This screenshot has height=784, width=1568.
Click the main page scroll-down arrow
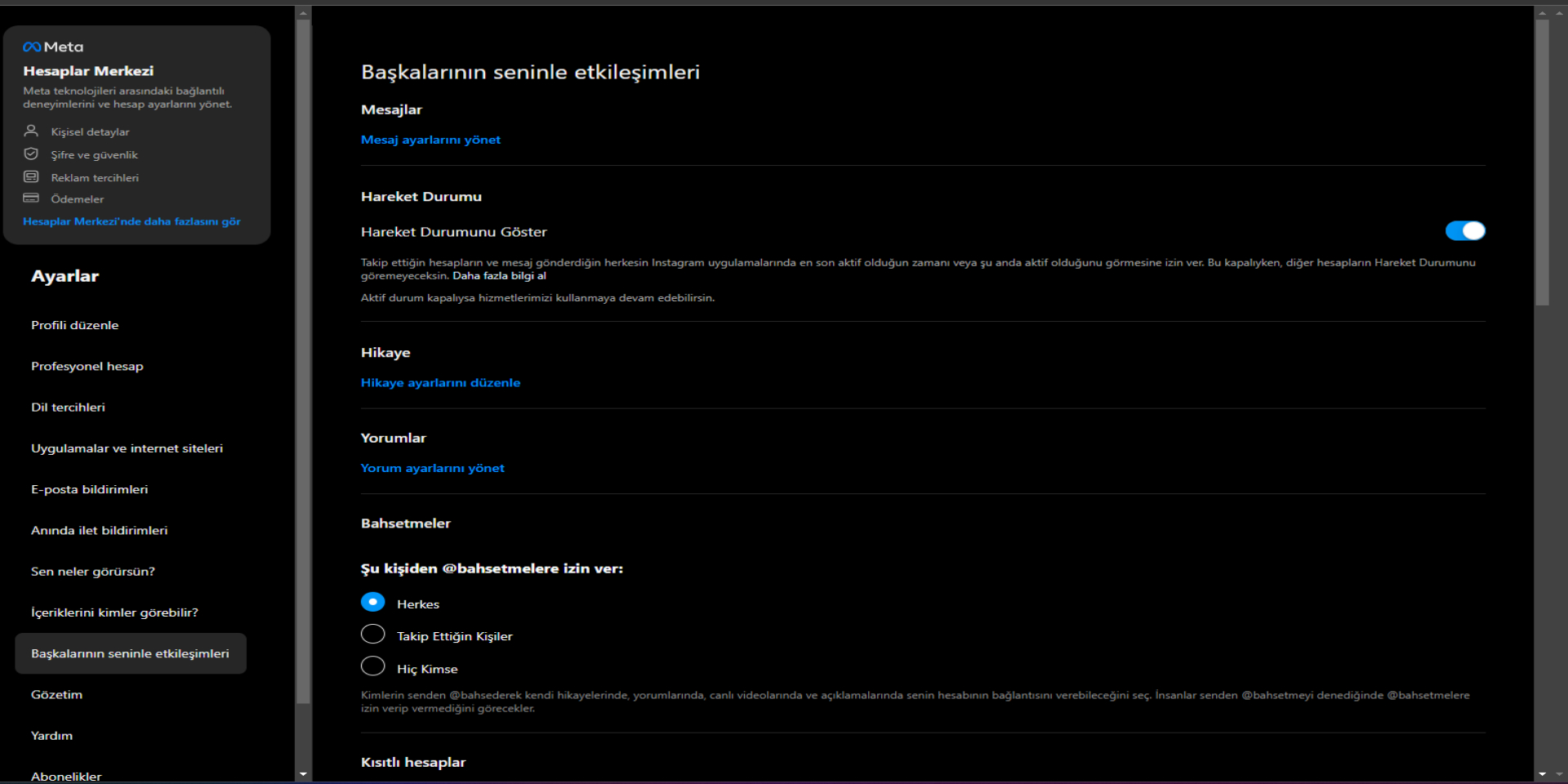1542,774
